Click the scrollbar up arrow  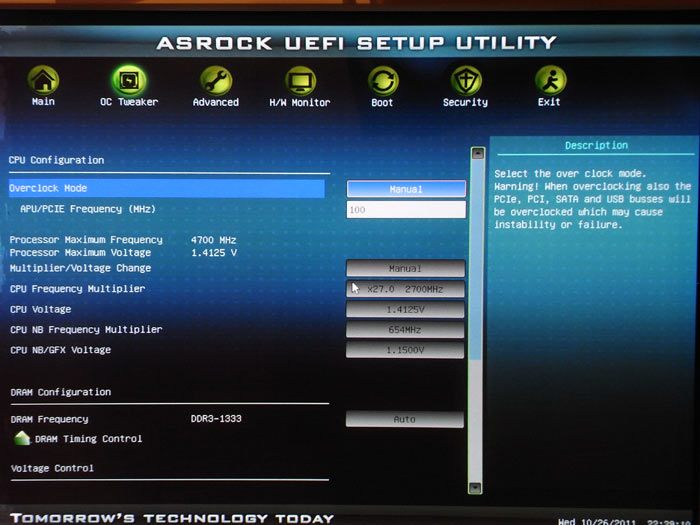[x=478, y=153]
